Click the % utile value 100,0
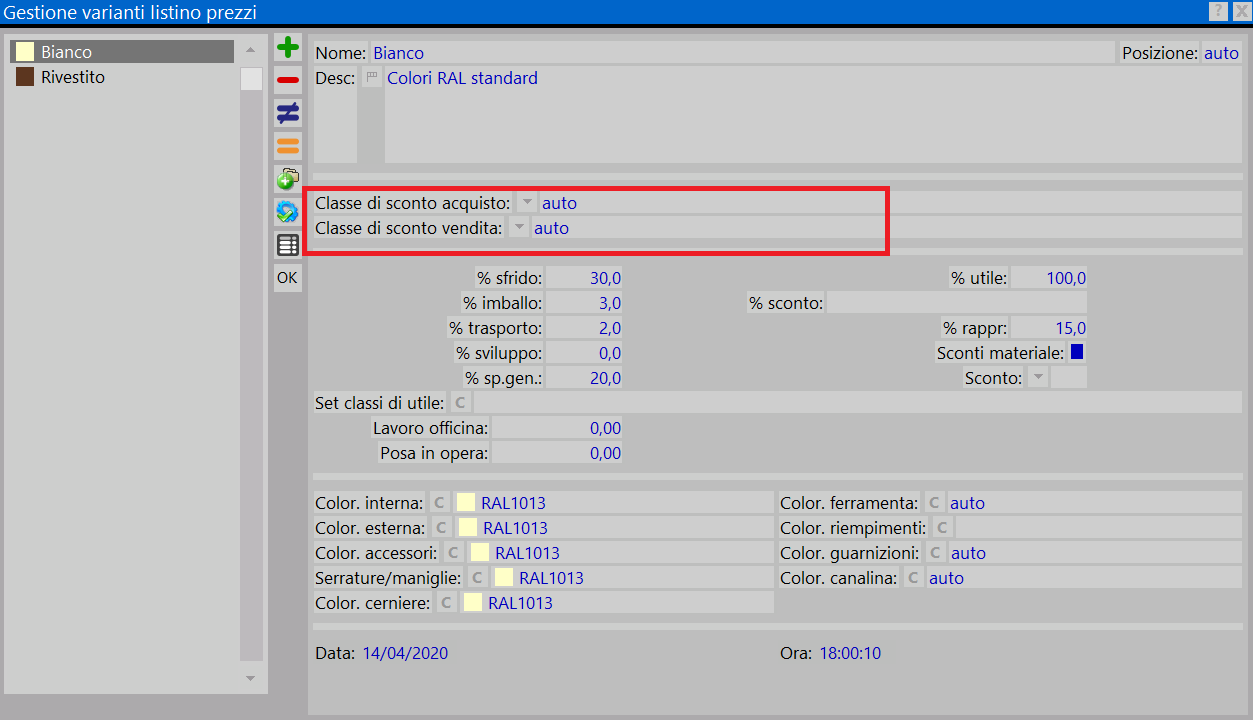 pyautogui.click(x=1049, y=278)
